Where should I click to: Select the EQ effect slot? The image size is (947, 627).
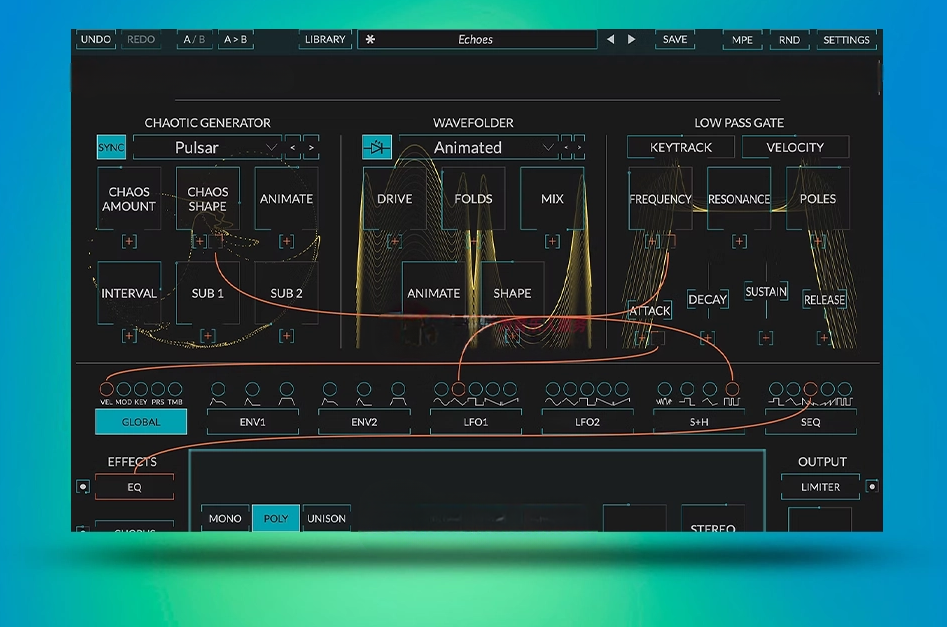[x=134, y=487]
